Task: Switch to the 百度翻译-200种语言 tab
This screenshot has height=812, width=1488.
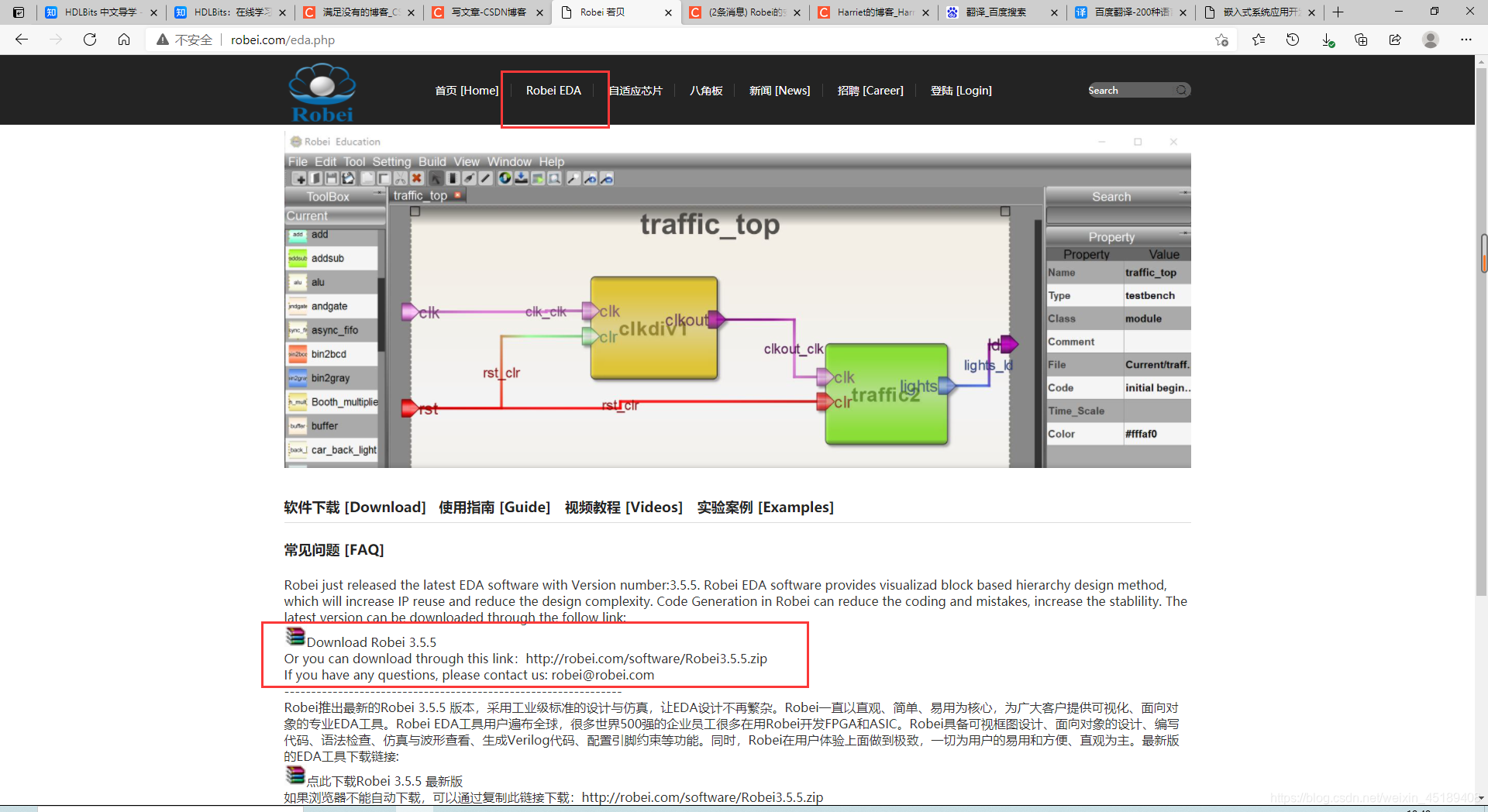Action: pyautogui.click(x=1131, y=12)
